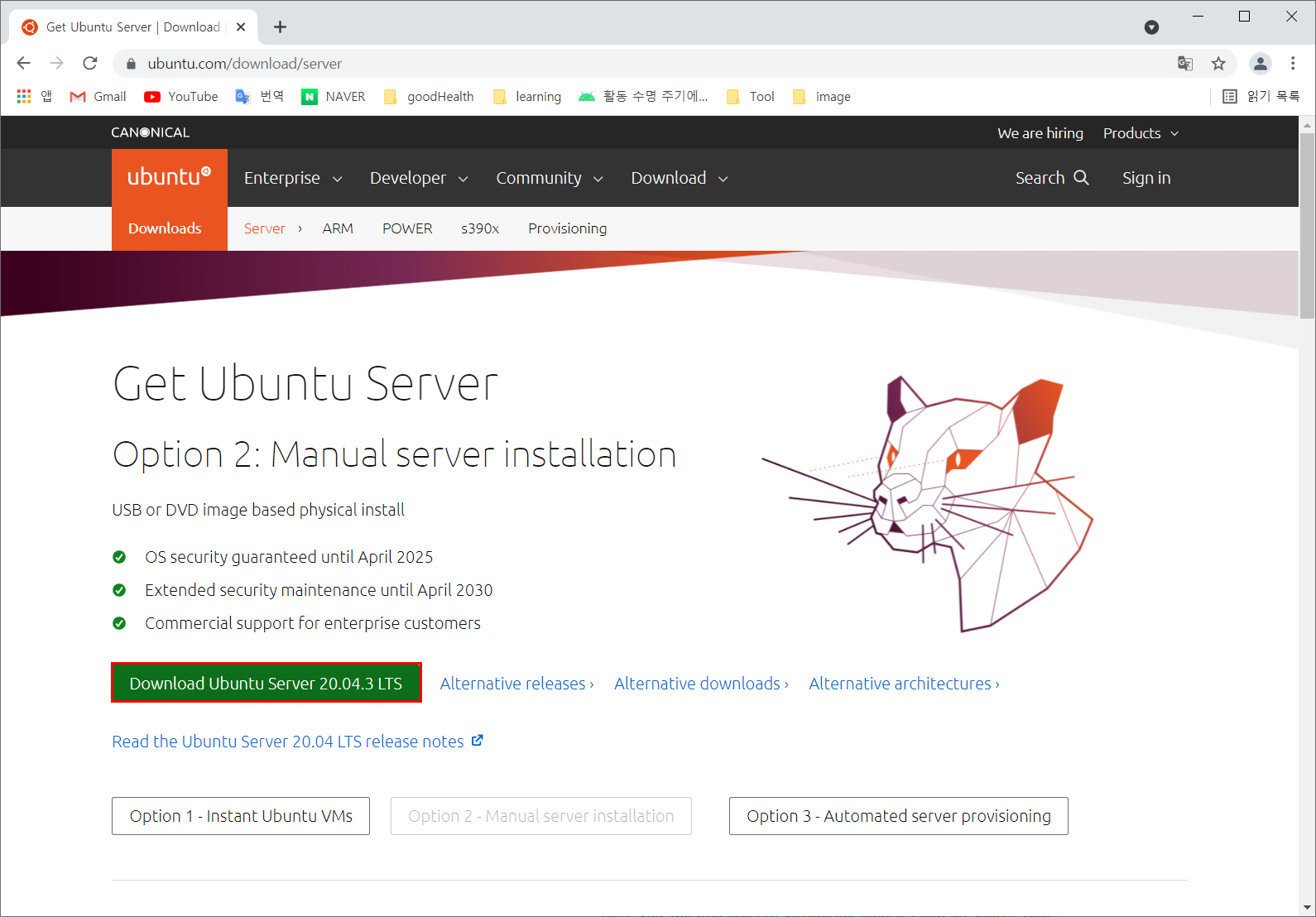
Task: Select the ARM sub-navigation item
Action: point(338,228)
